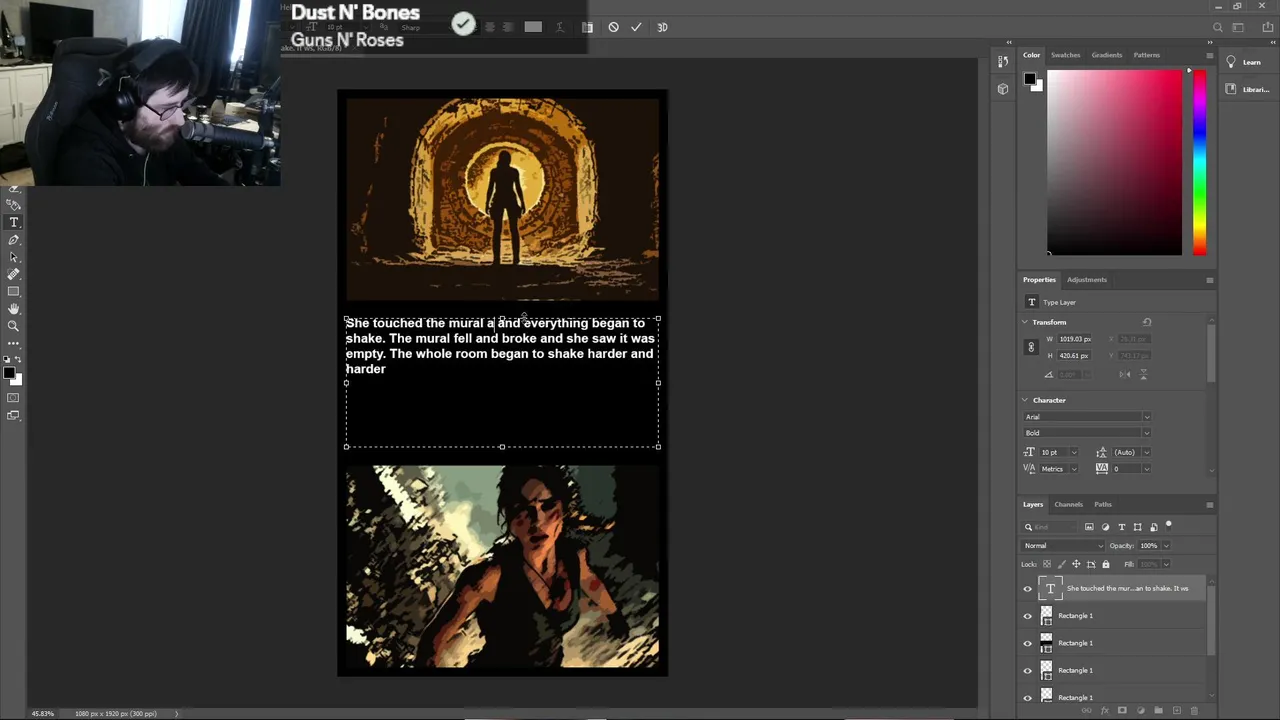Image resolution: width=1280 pixels, height=720 pixels.
Task: Open the Search icon at top right
Action: [x=1217, y=28]
